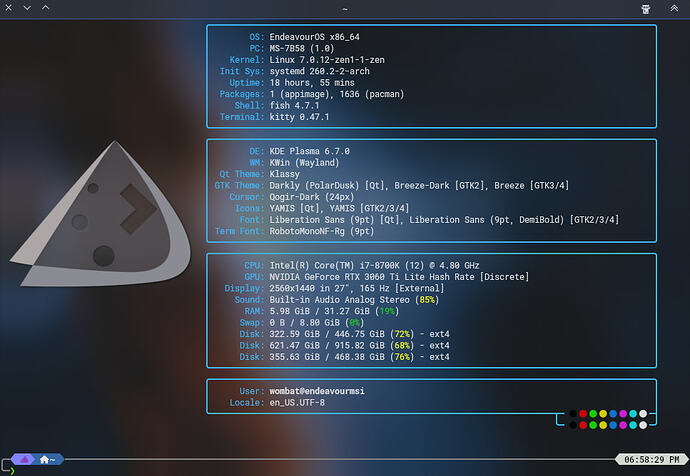Click the blue "Kernel:" label
Screen dimensions: 690x476
(x=246, y=60)
